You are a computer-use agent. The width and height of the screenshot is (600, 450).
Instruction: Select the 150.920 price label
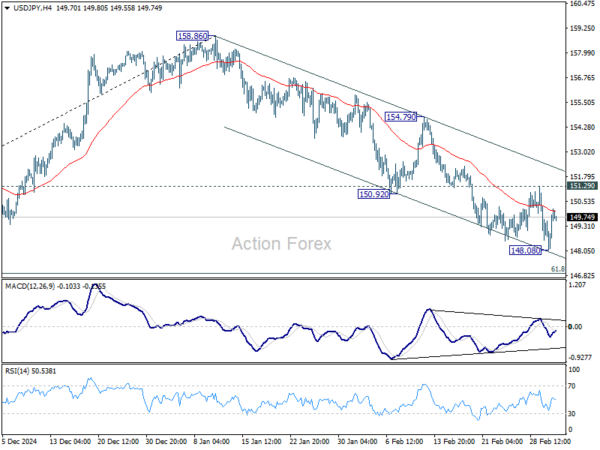pyautogui.click(x=374, y=194)
